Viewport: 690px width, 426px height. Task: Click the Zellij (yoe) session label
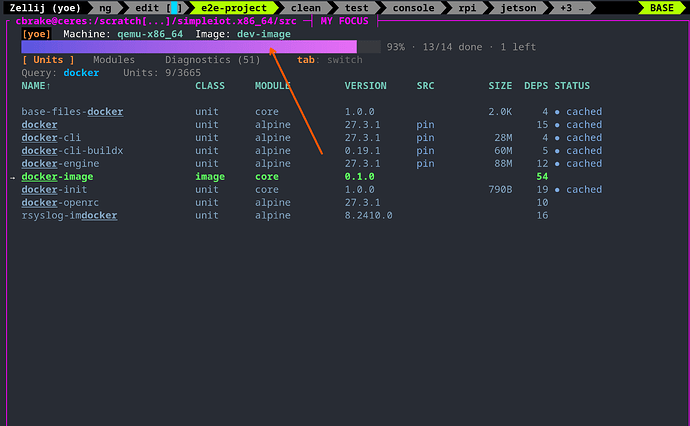coord(45,8)
